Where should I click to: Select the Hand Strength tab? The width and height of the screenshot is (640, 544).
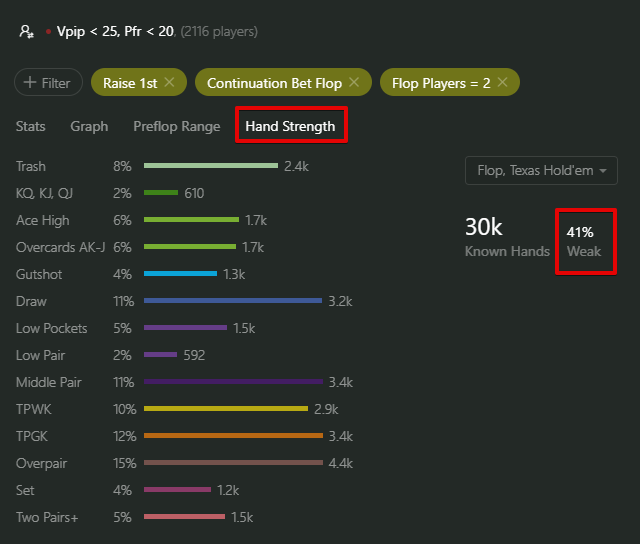click(290, 127)
